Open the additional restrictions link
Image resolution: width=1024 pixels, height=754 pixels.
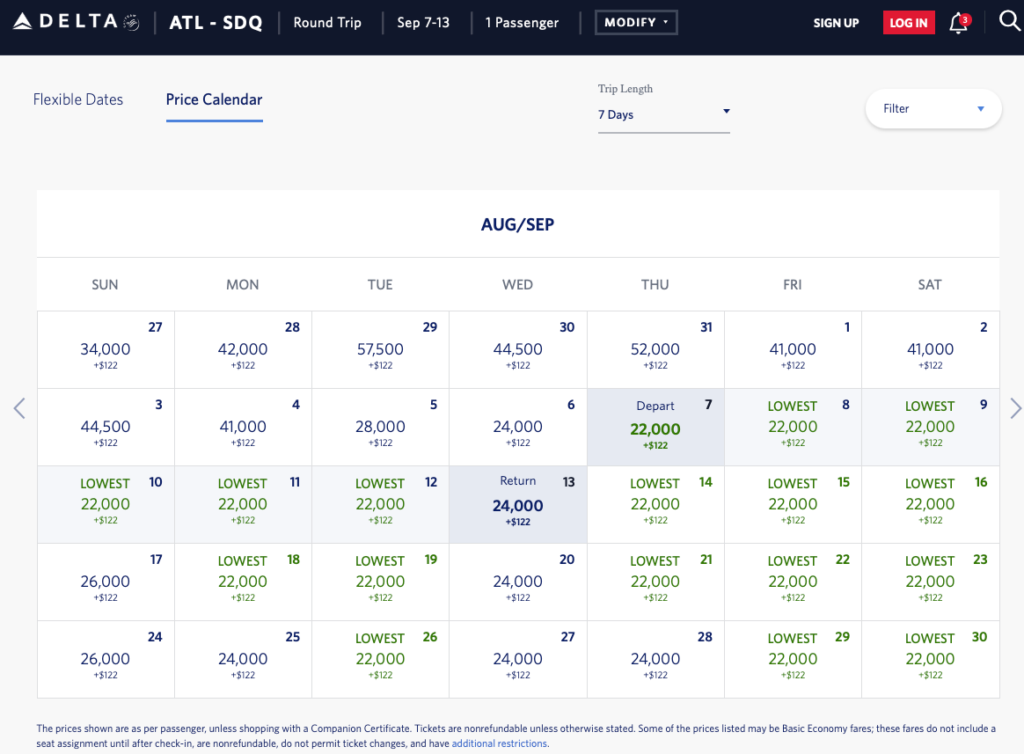[499, 744]
